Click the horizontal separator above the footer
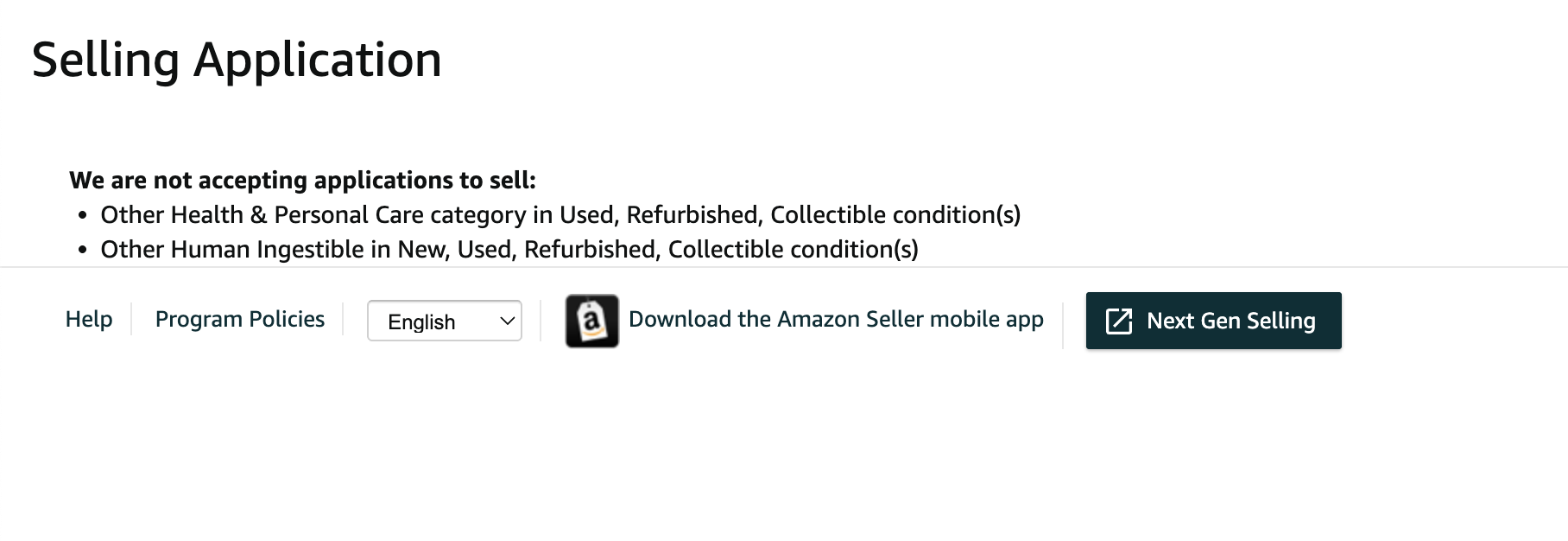 click(x=784, y=267)
